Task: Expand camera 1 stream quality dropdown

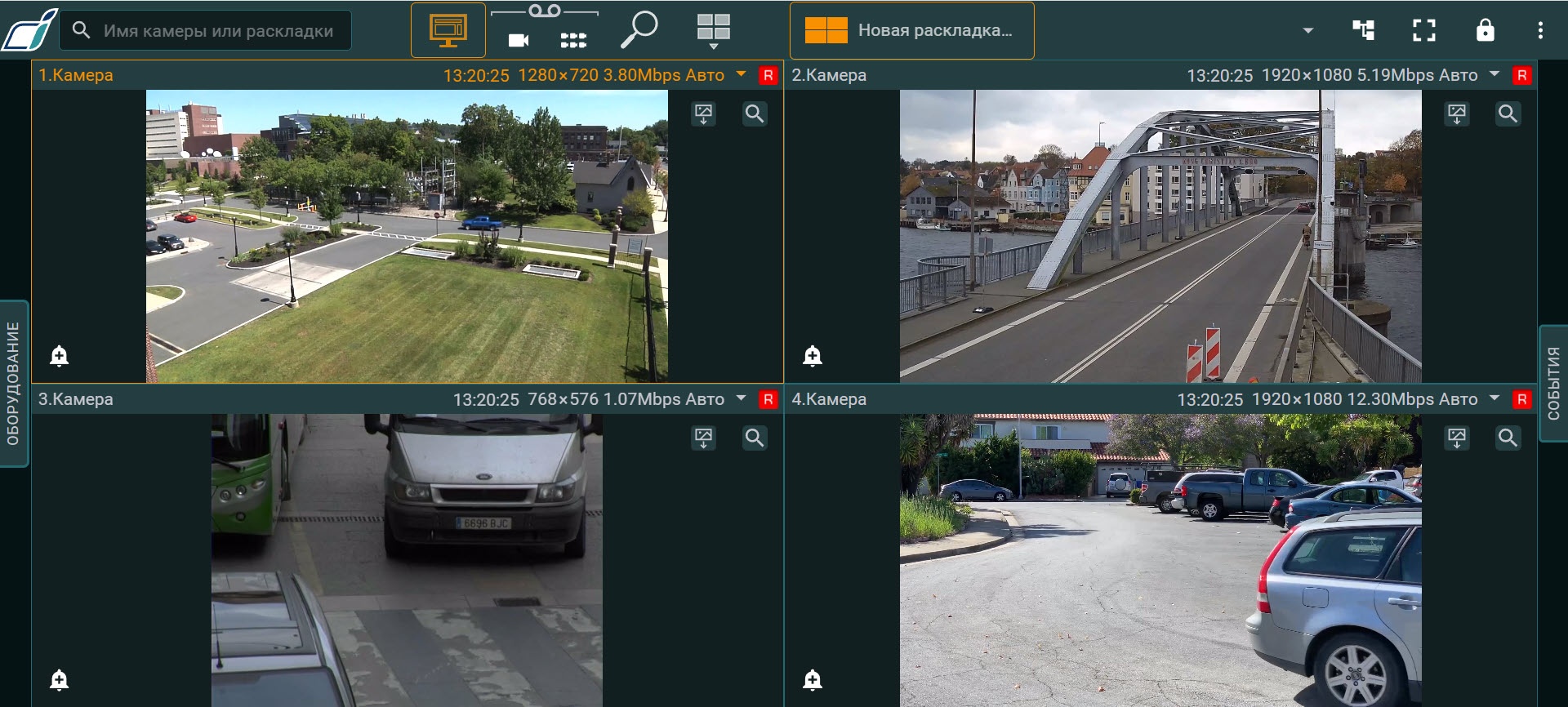Action: coord(741,74)
